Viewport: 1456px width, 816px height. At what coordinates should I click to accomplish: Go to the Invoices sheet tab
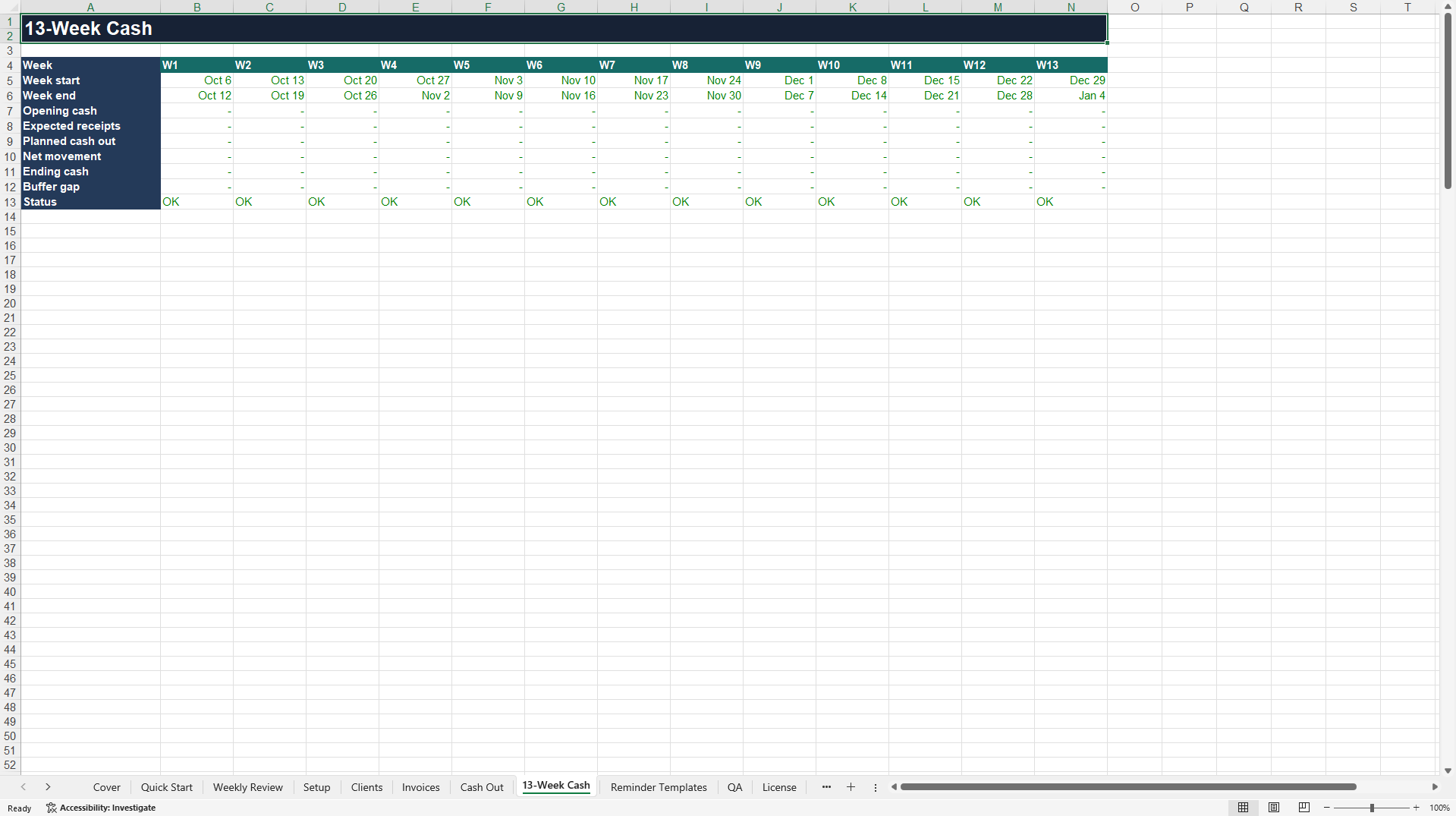pyautogui.click(x=421, y=787)
